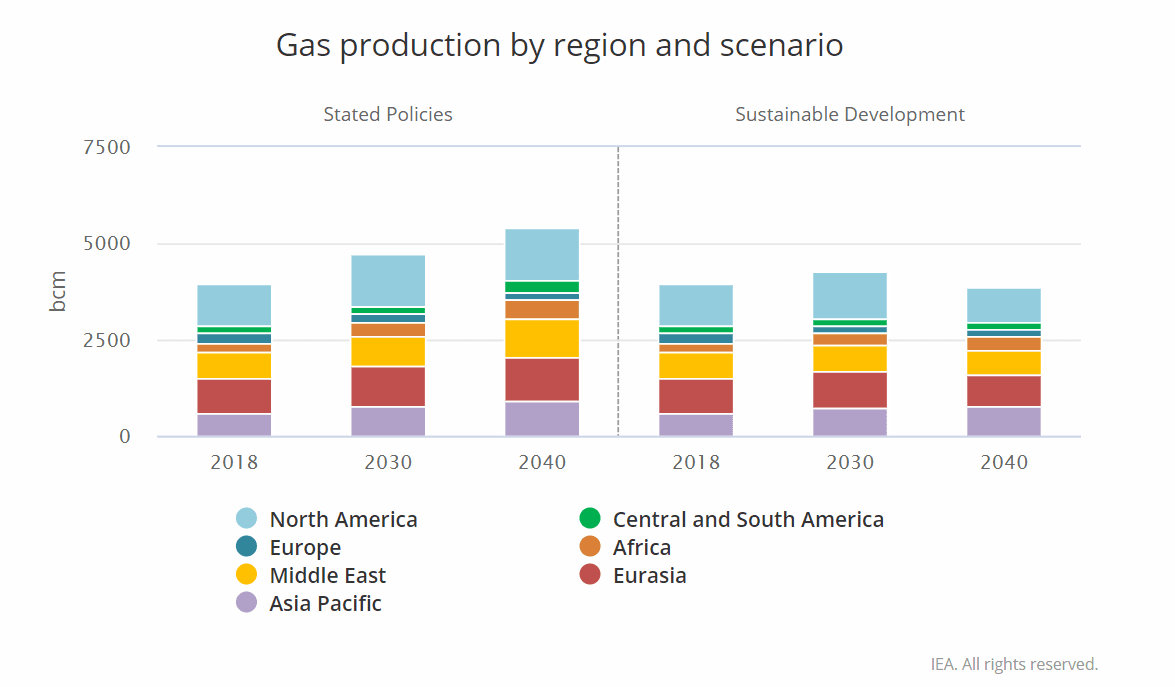Click the Africa legend orange circle
This screenshot has height=687, width=1175.
(590, 547)
